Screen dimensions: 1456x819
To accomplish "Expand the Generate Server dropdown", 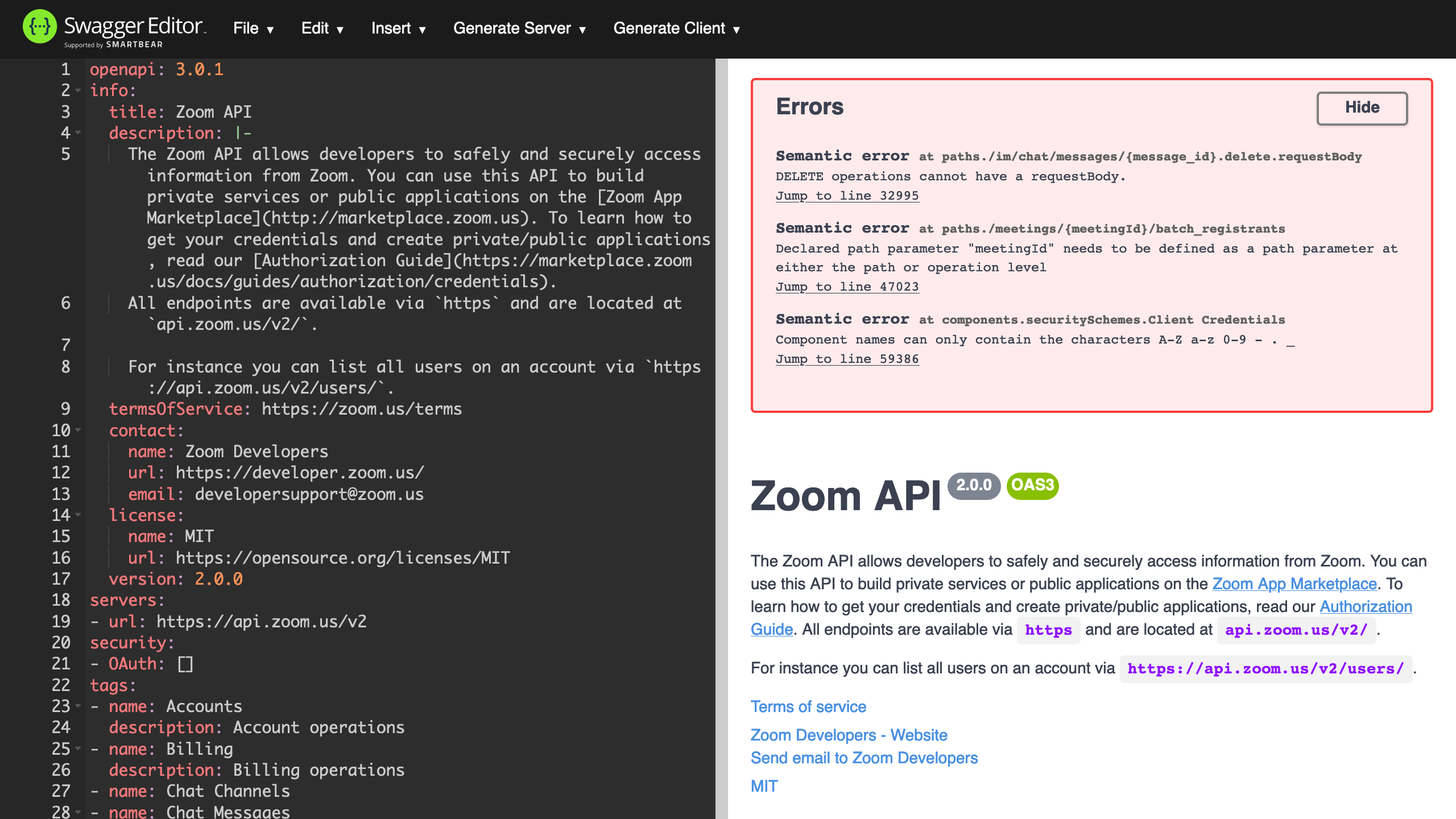I will [519, 28].
